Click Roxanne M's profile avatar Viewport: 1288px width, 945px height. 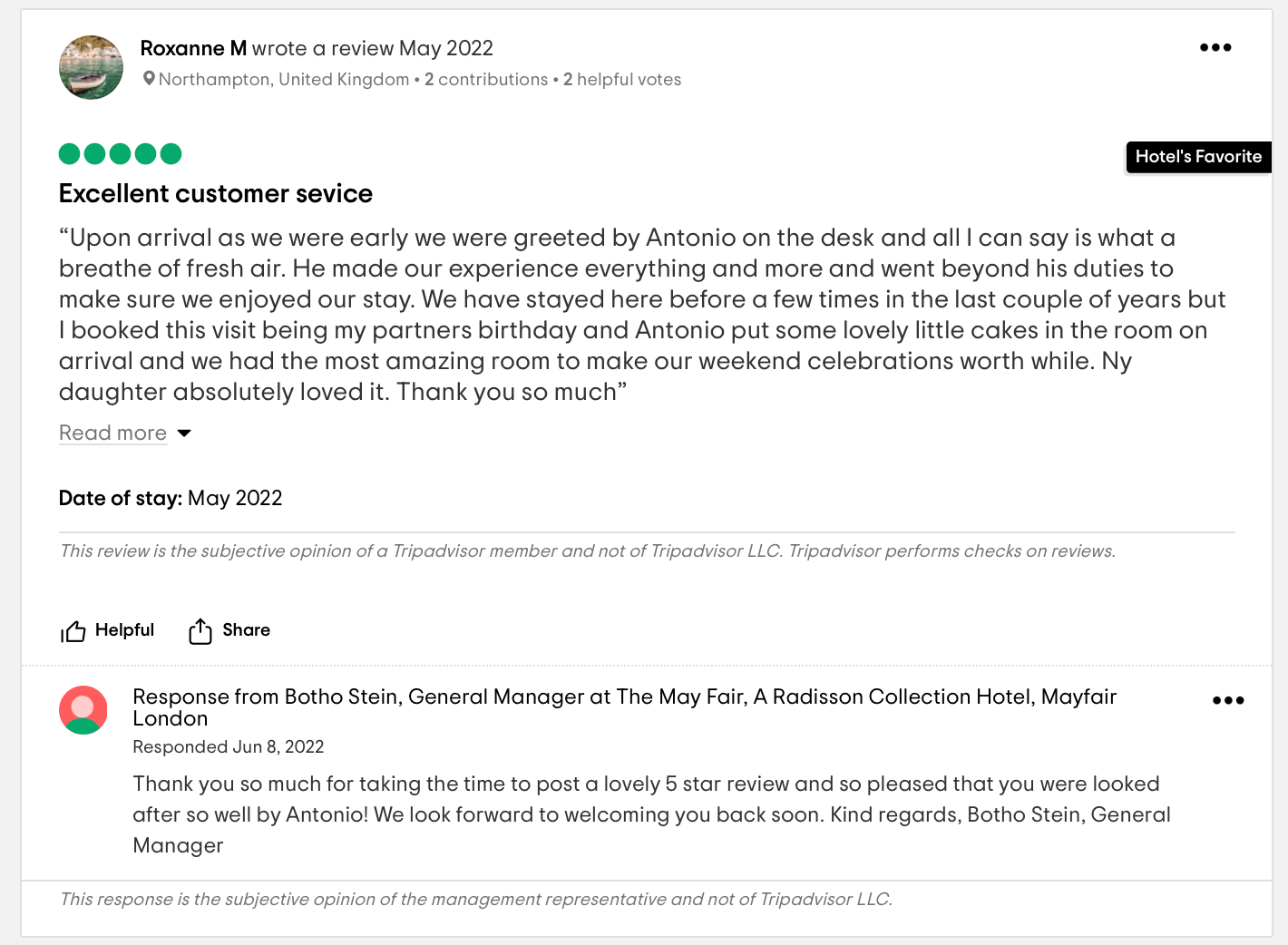91,67
